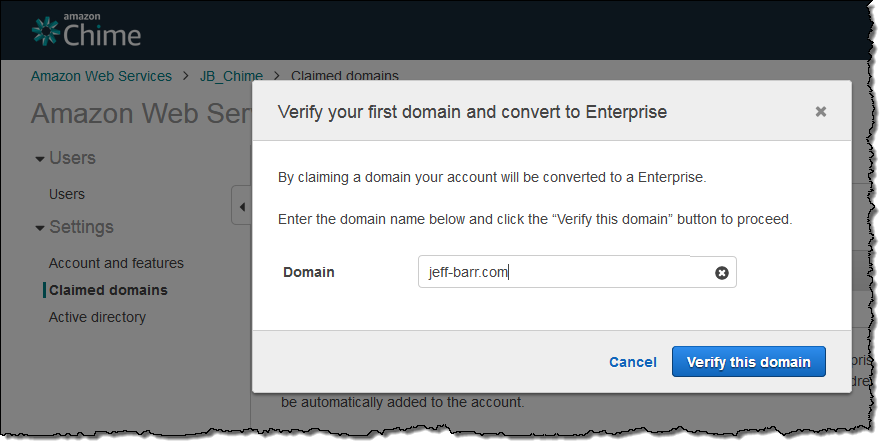The height and width of the screenshot is (446, 885).
Task: Collapse the Users section triangle
Action: pos(39,159)
